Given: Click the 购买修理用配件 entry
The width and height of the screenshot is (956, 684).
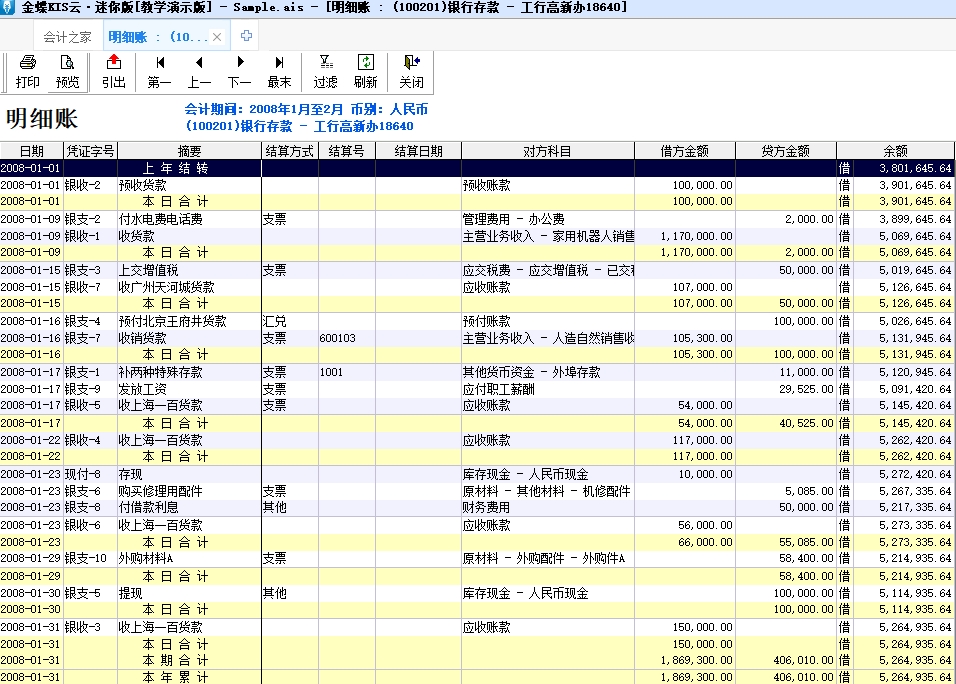Looking at the screenshot, I should 189,491.
